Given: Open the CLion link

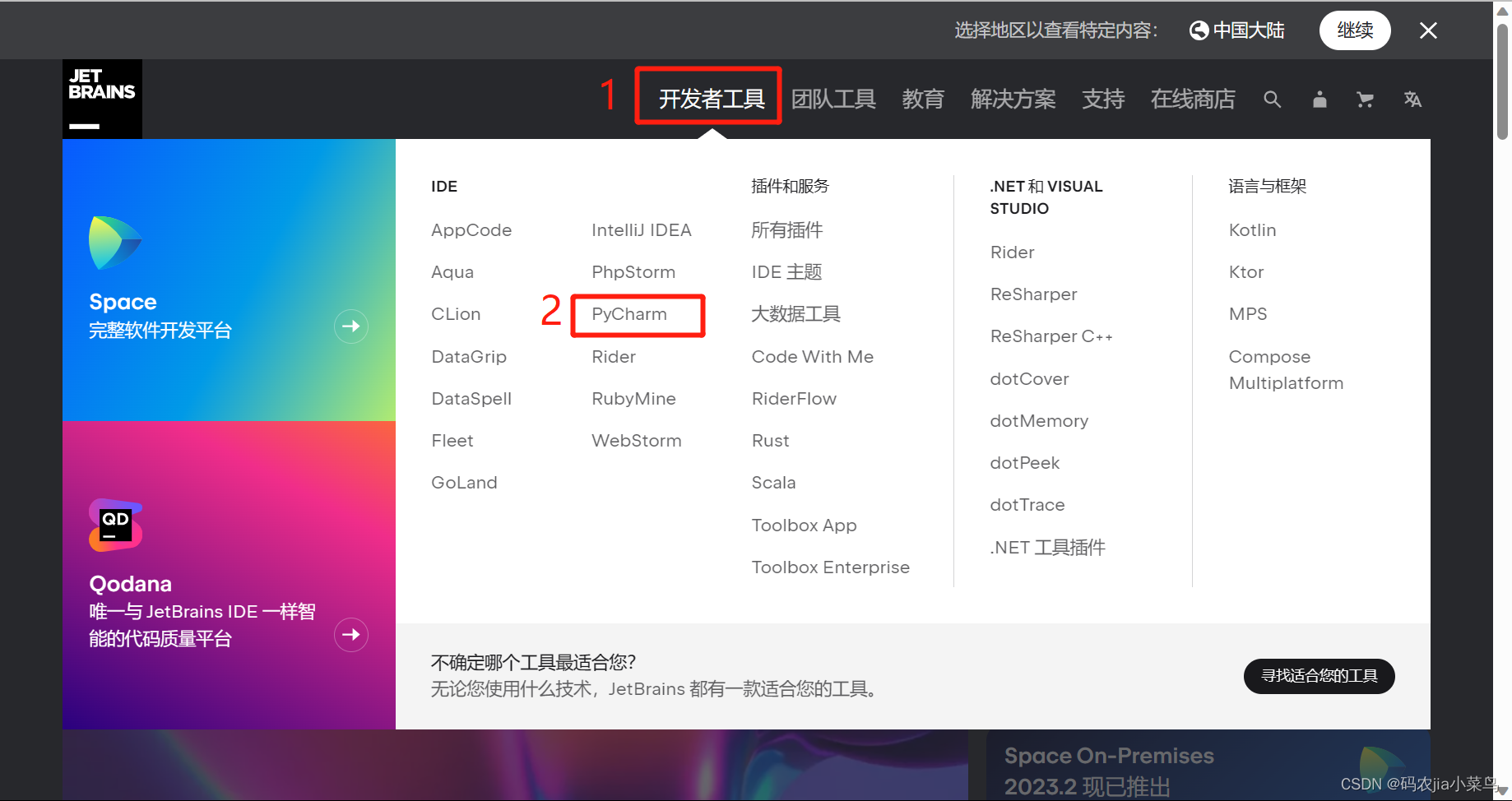Looking at the screenshot, I should click(456, 314).
